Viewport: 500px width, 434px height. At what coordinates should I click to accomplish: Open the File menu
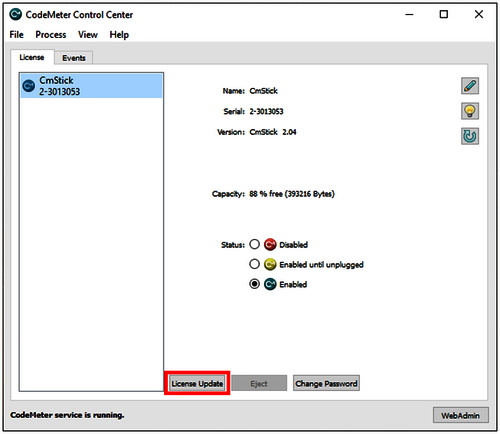(x=17, y=35)
